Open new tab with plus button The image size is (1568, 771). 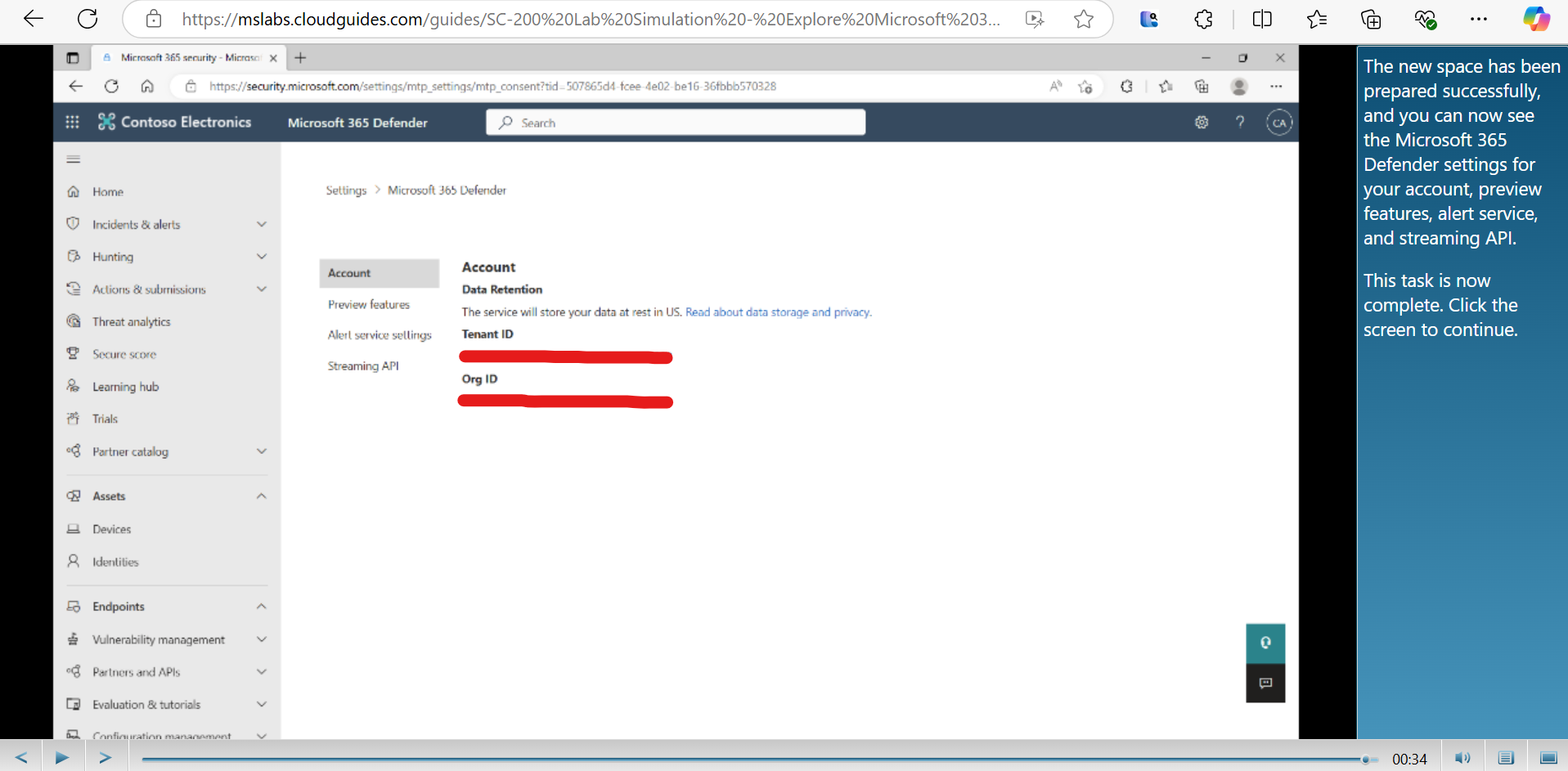(300, 58)
